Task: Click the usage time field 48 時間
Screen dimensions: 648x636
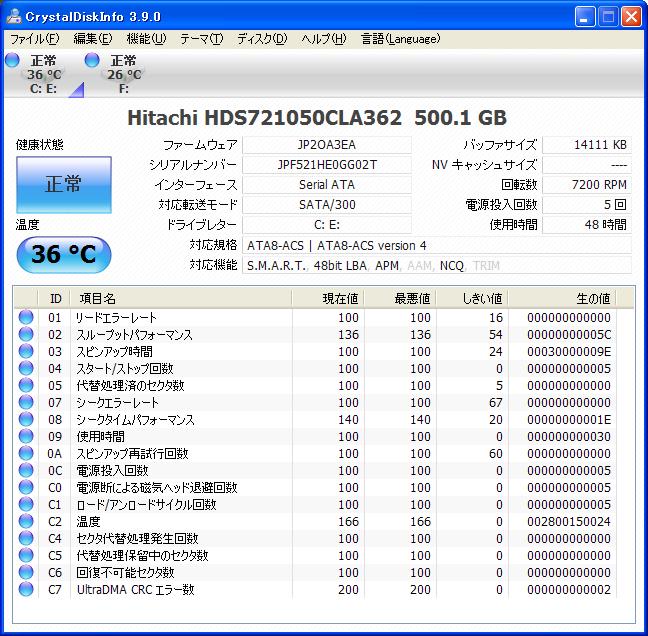Action: tap(587, 225)
